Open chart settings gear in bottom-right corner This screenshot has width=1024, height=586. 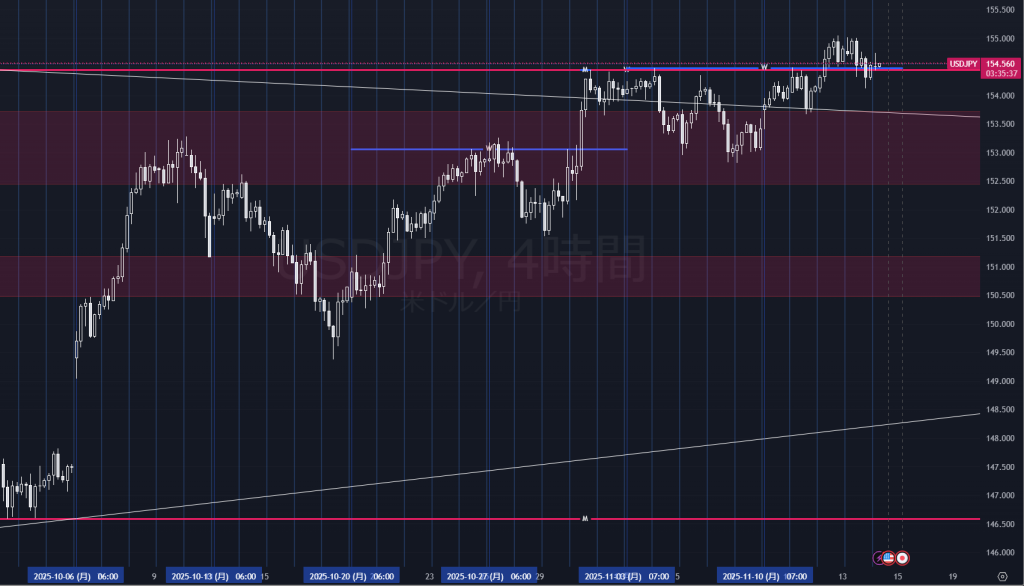click(1003, 577)
